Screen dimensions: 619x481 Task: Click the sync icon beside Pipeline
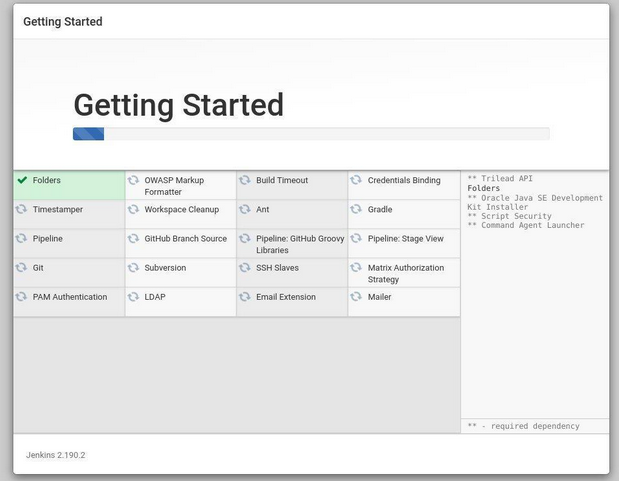pos(21,239)
